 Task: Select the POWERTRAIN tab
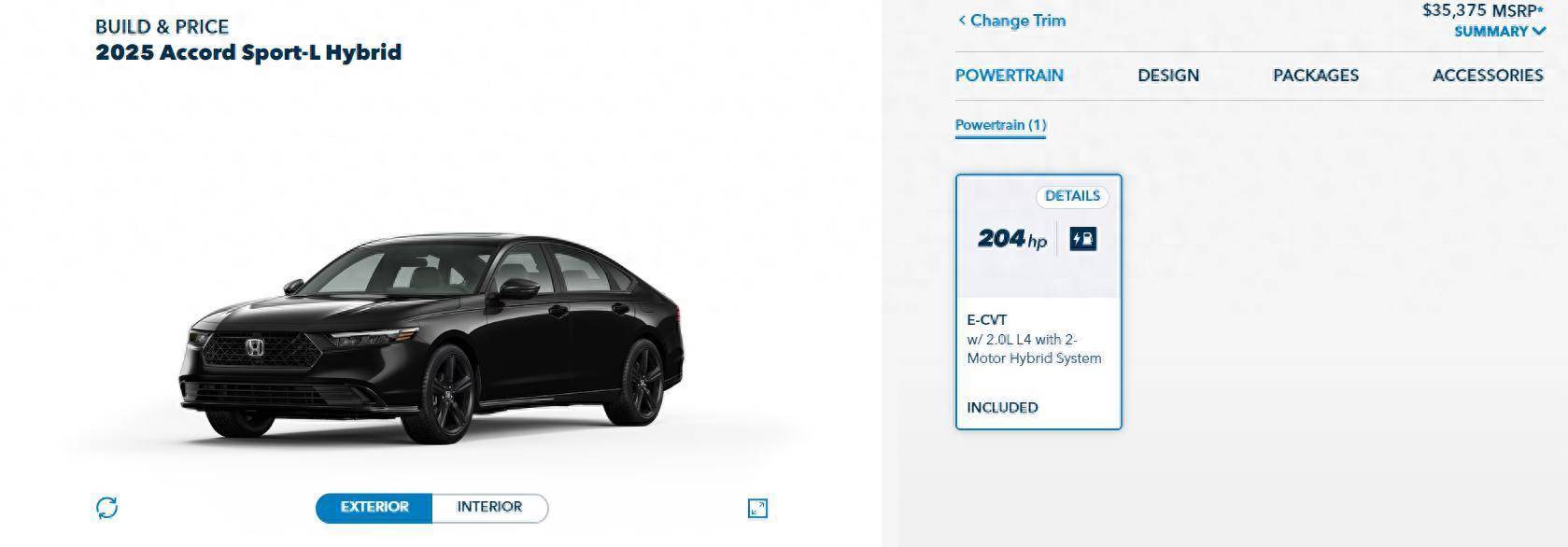(1009, 76)
